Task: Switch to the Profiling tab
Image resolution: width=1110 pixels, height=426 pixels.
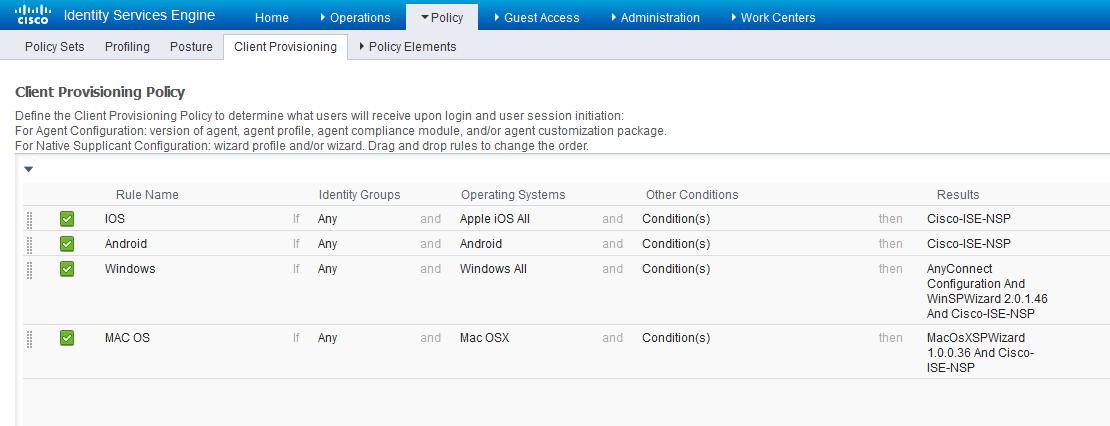Action: tap(127, 47)
